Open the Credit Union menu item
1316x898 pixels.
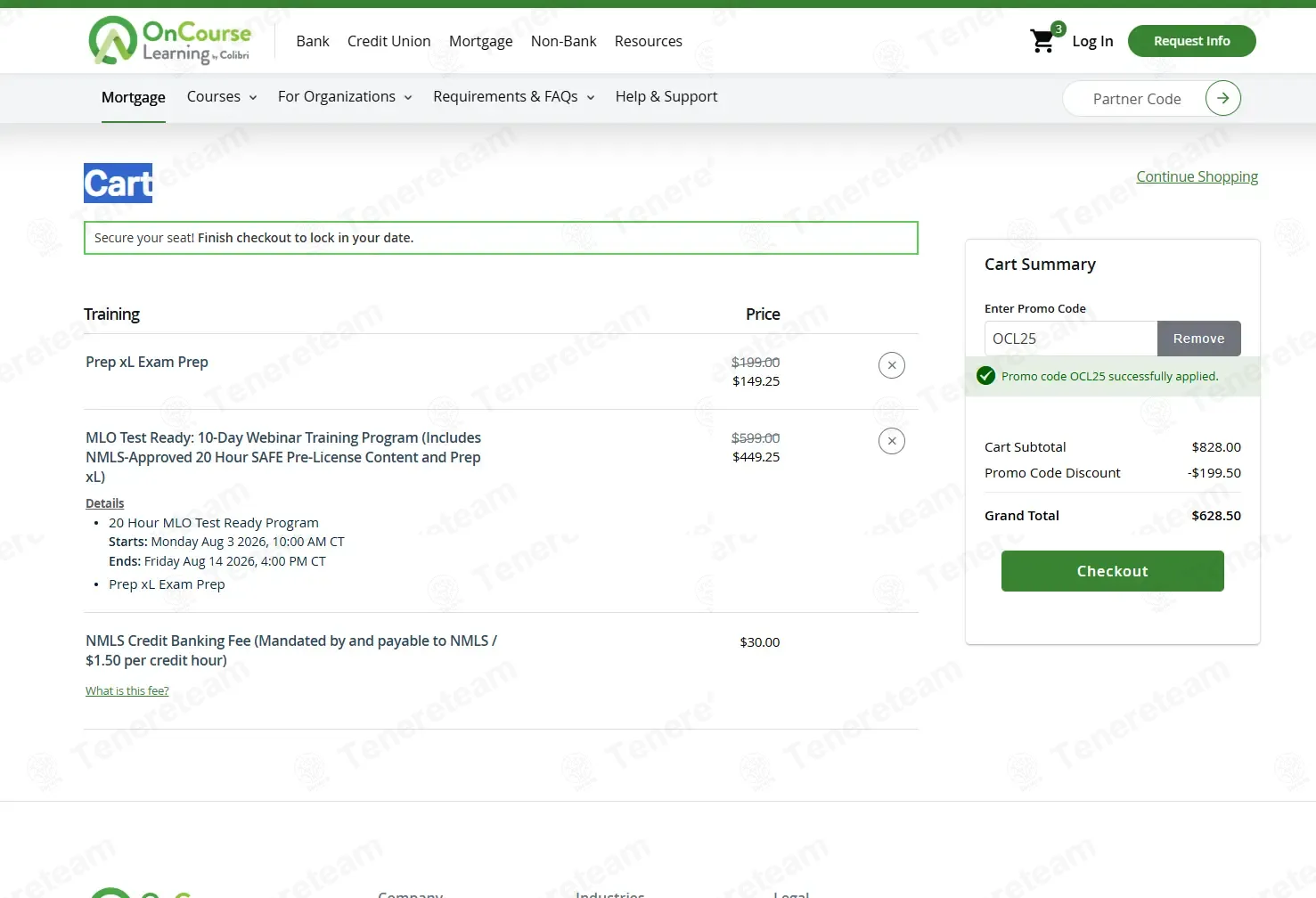(x=389, y=41)
